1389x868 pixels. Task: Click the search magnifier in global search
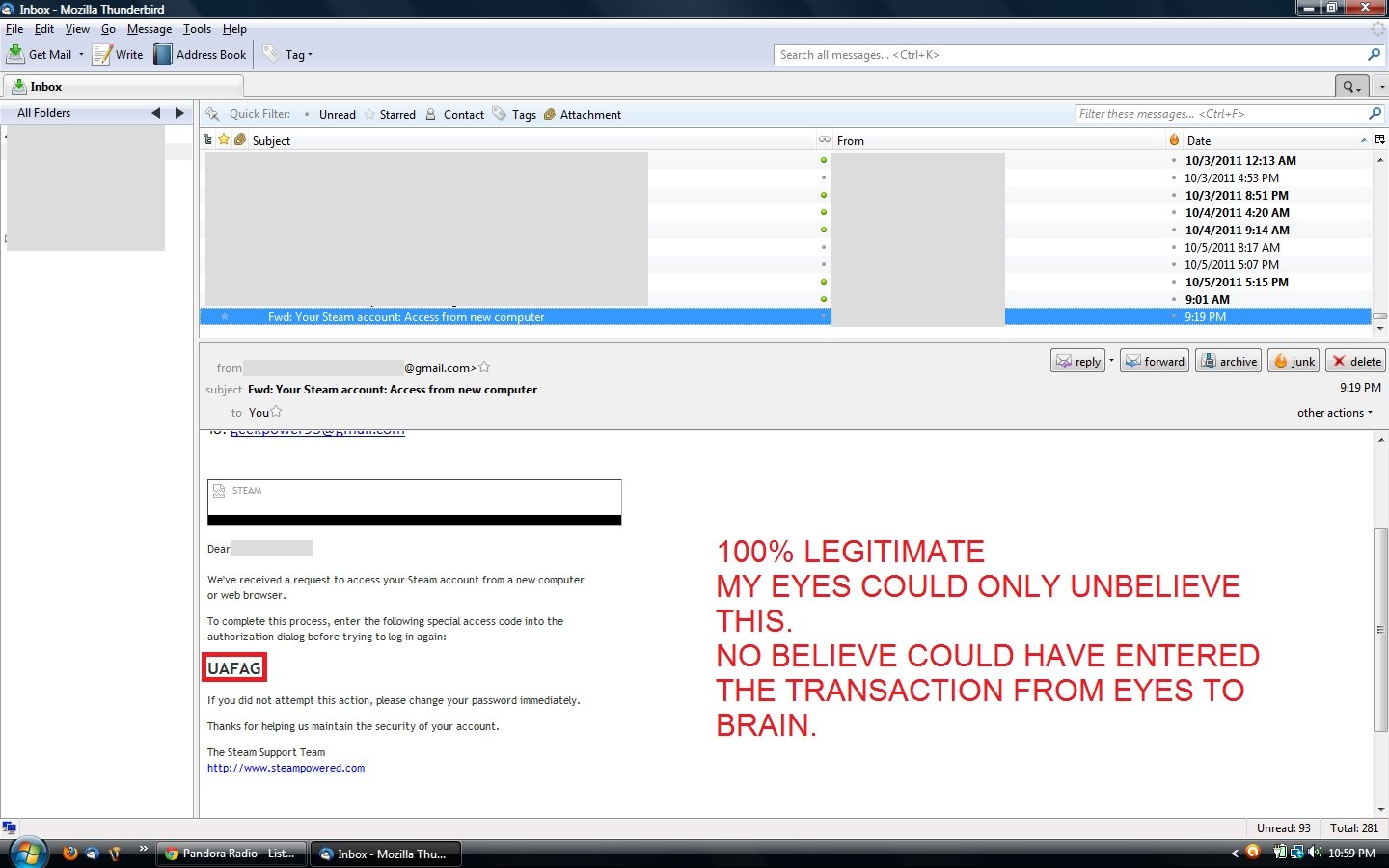[x=1374, y=55]
